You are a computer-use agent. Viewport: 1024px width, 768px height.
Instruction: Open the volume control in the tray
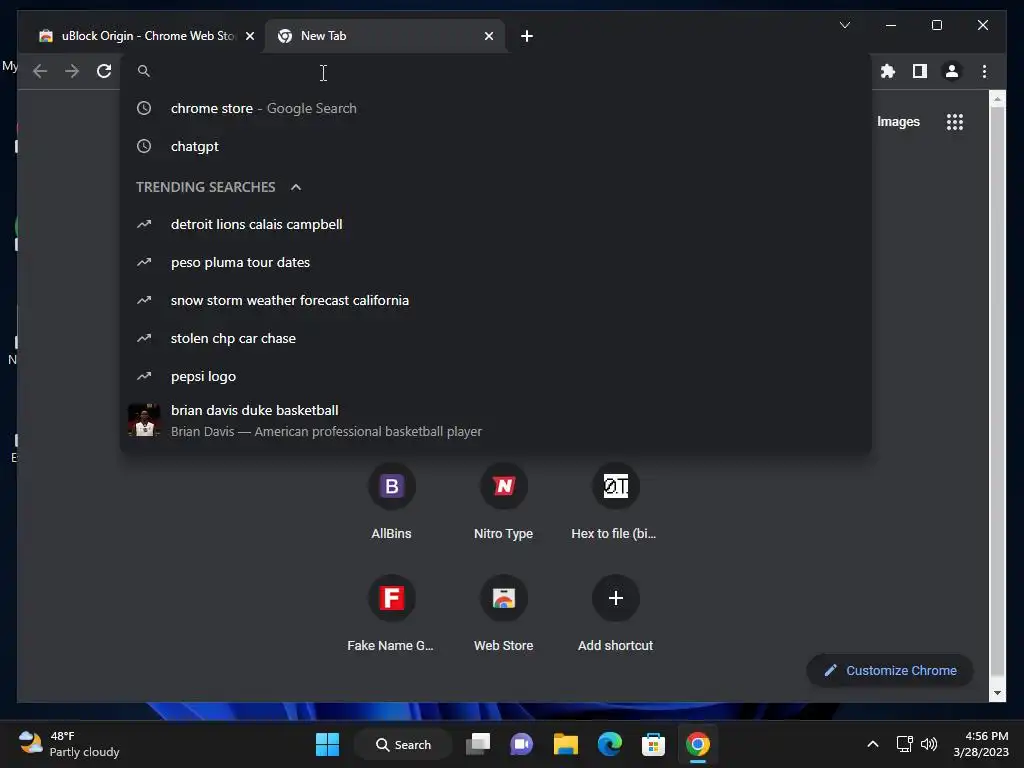(929, 744)
